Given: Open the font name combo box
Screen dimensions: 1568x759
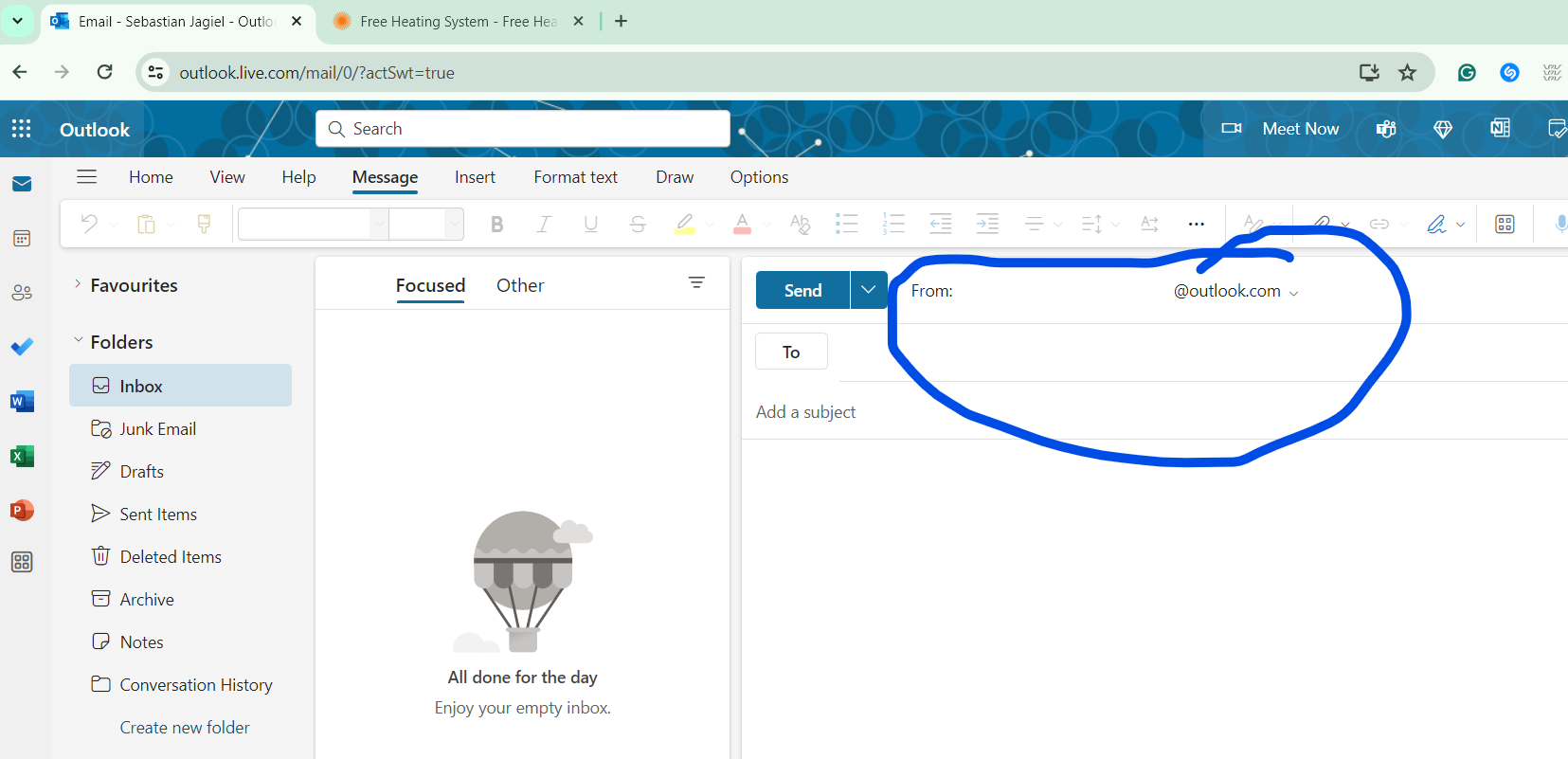Looking at the screenshot, I should [313, 225].
